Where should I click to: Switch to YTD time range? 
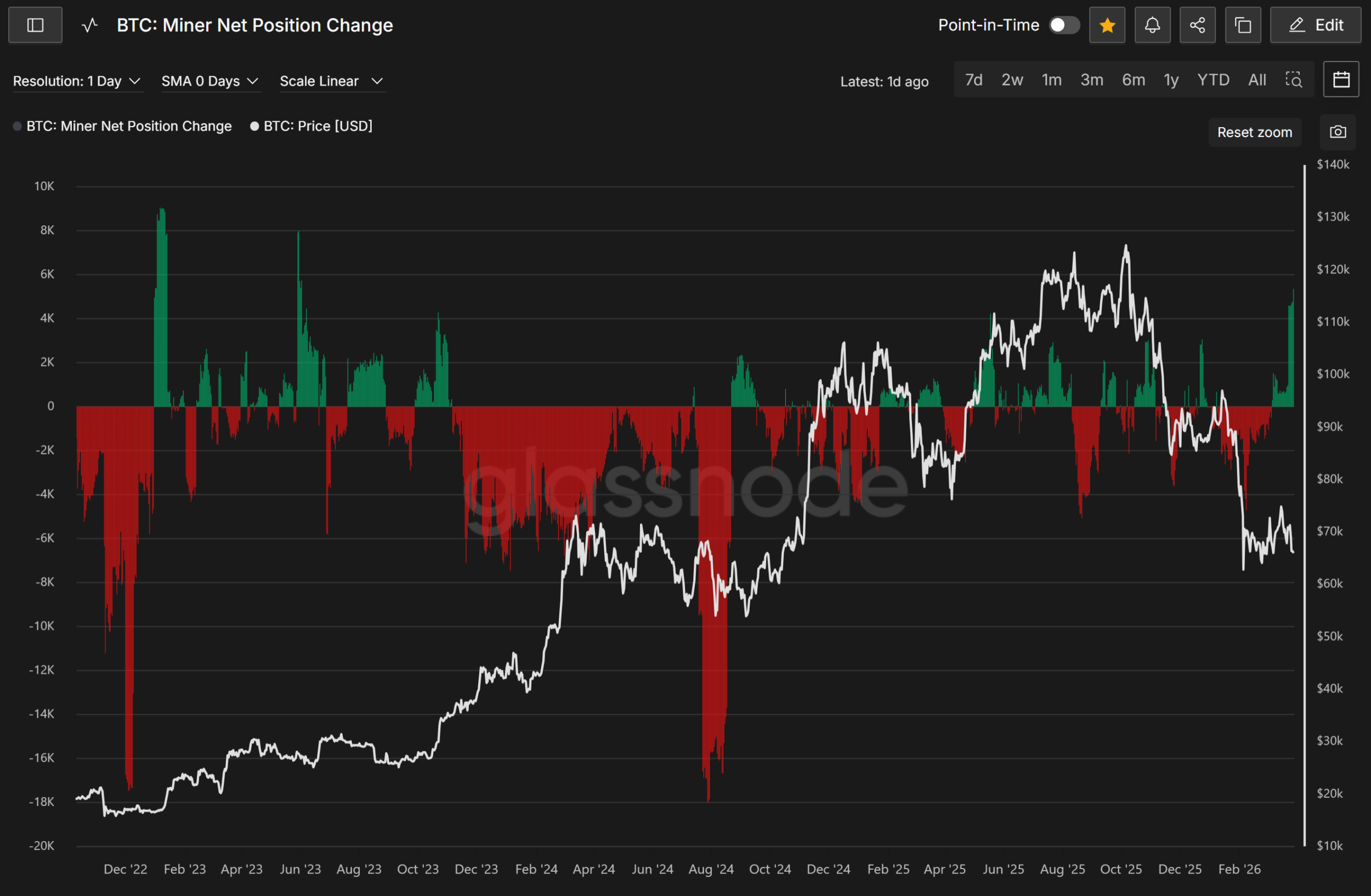coord(1213,80)
